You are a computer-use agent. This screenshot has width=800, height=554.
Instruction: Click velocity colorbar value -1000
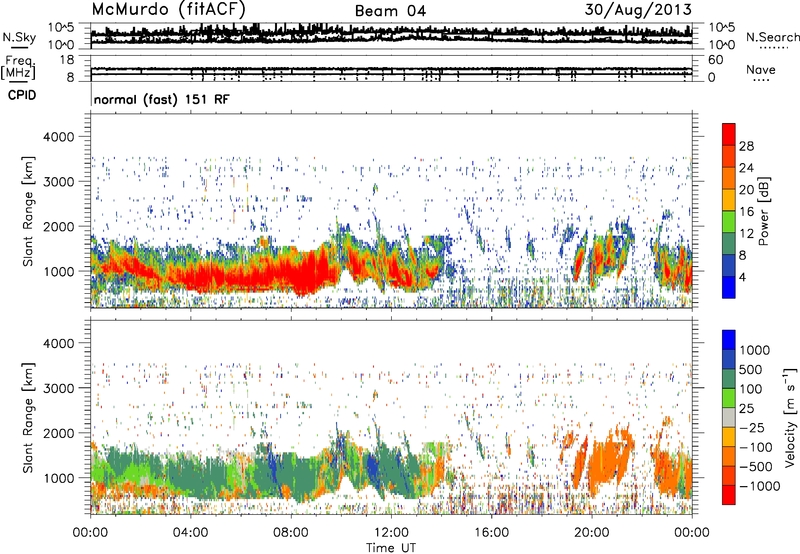759,486
